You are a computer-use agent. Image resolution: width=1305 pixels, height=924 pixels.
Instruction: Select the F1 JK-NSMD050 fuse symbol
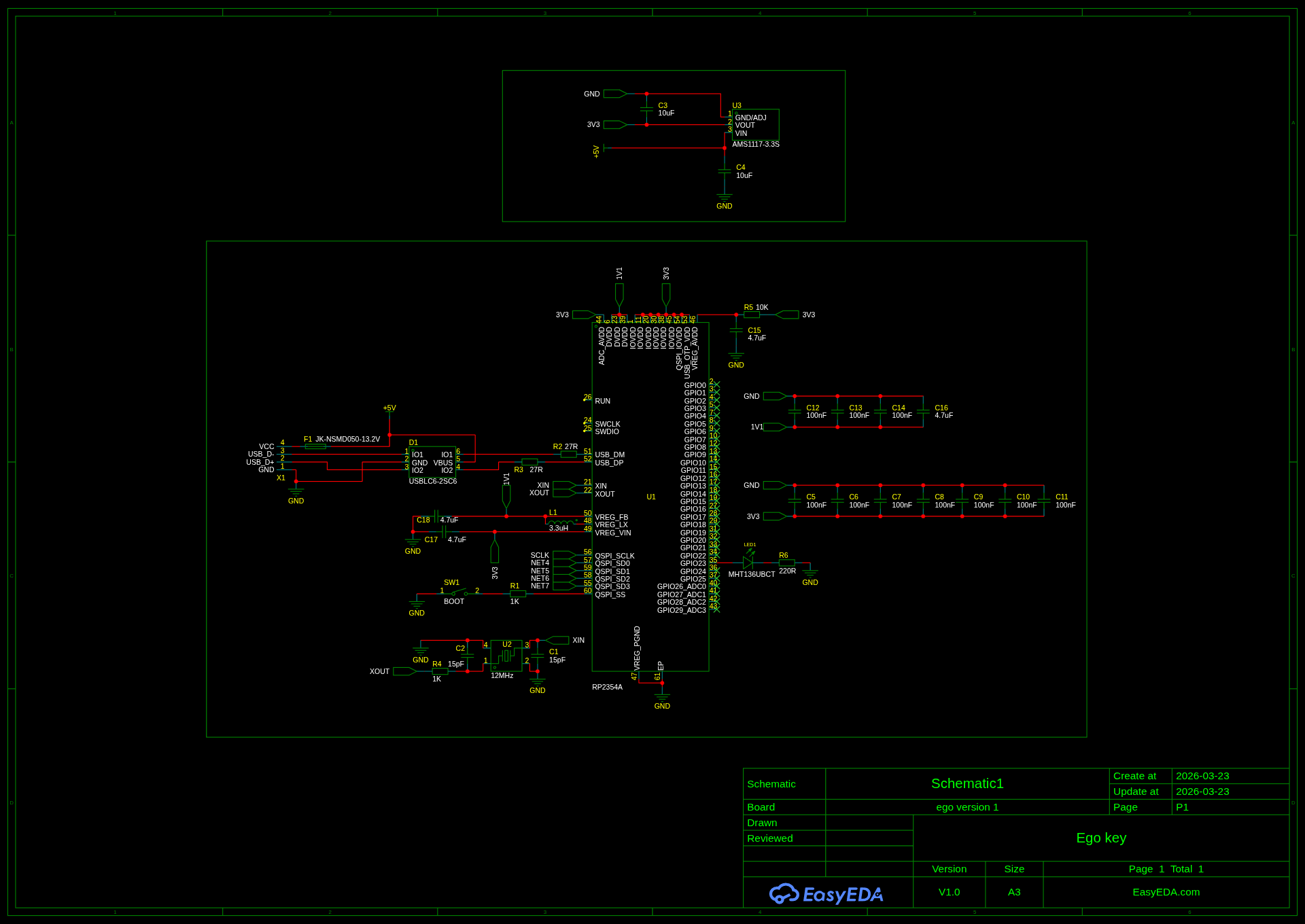click(x=315, y=446)
